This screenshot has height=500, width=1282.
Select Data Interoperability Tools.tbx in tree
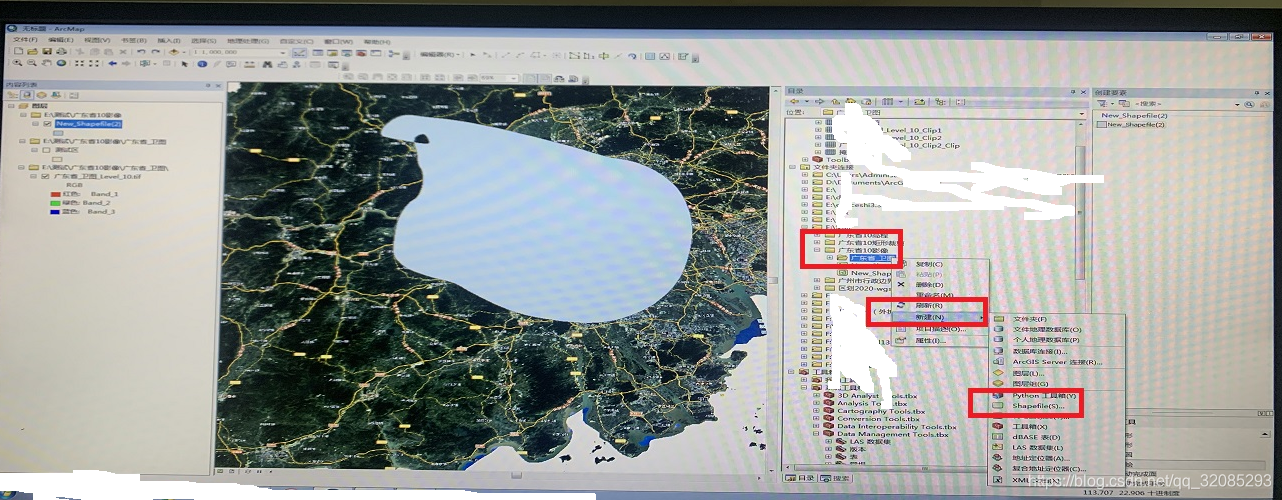[x=897, y=426]
